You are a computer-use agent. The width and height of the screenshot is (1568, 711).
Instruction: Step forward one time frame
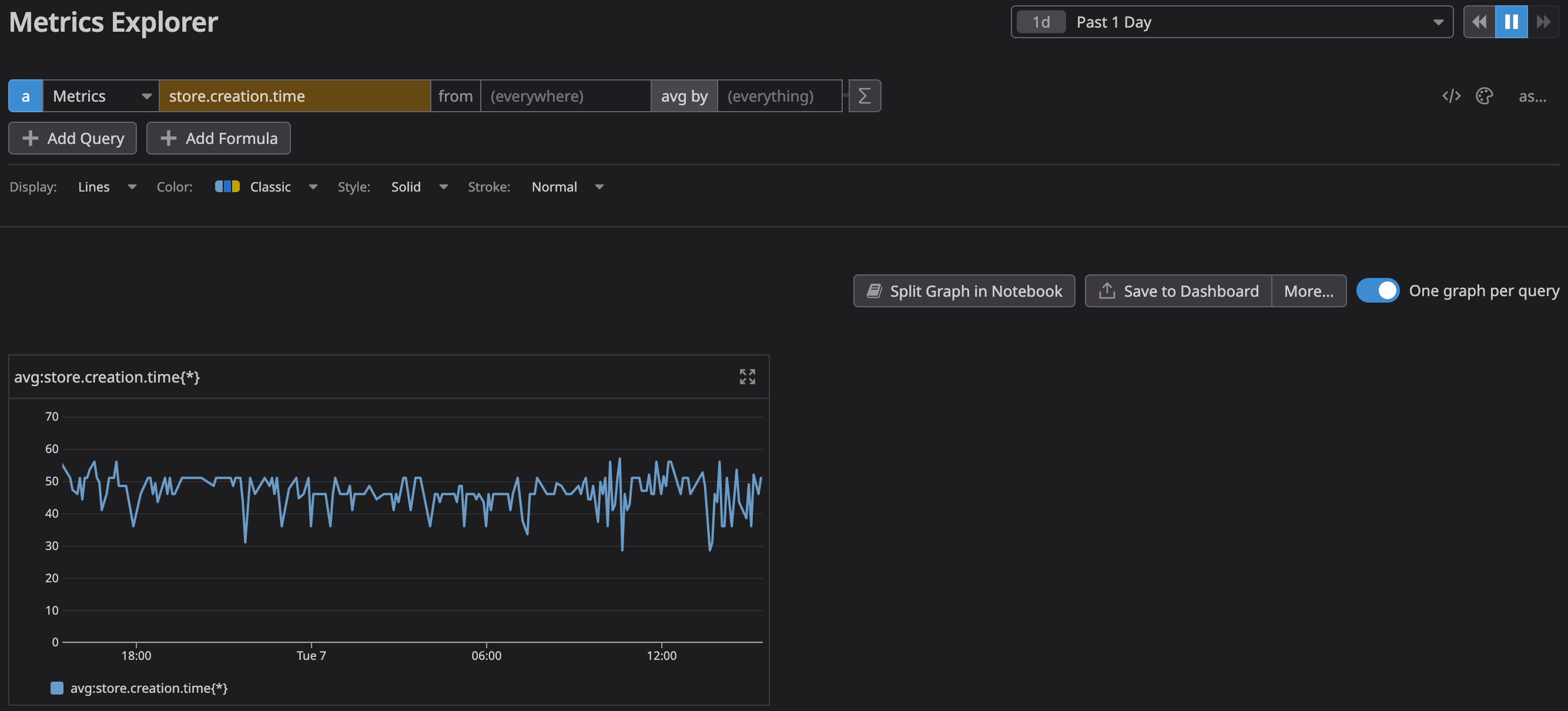point(1544,22)
